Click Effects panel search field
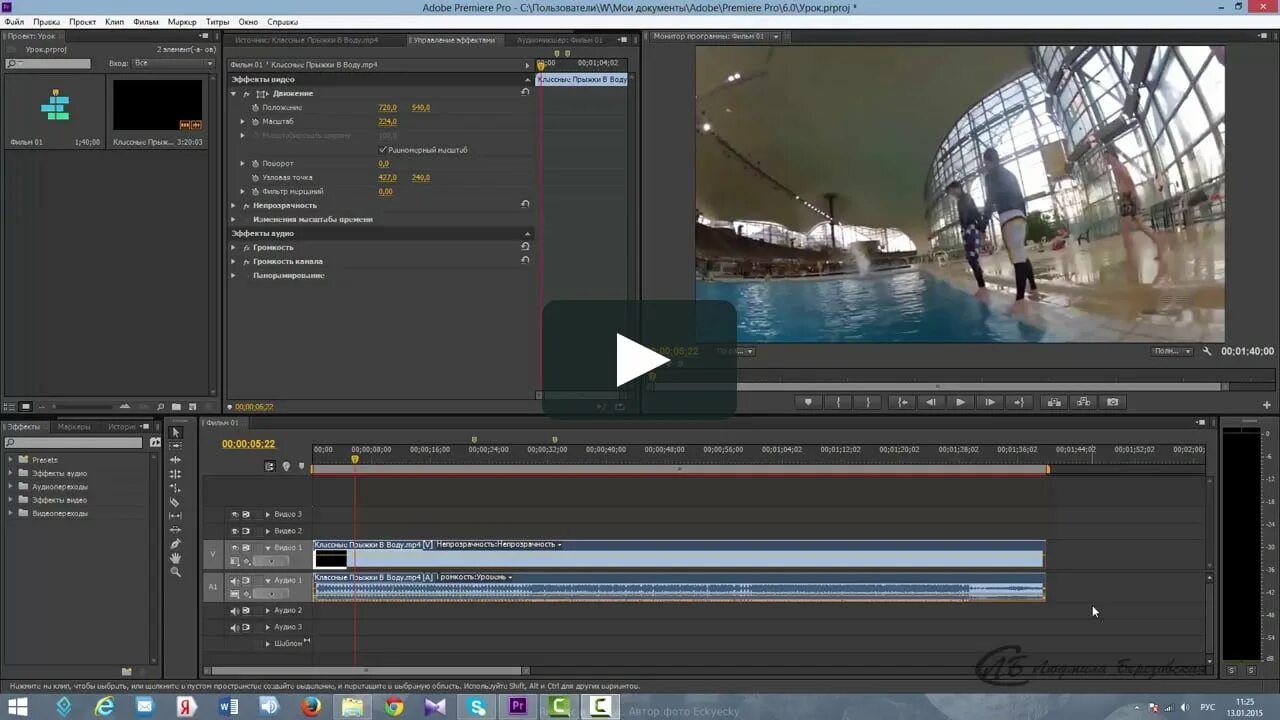1280x720 pixels. pos(75,442)
